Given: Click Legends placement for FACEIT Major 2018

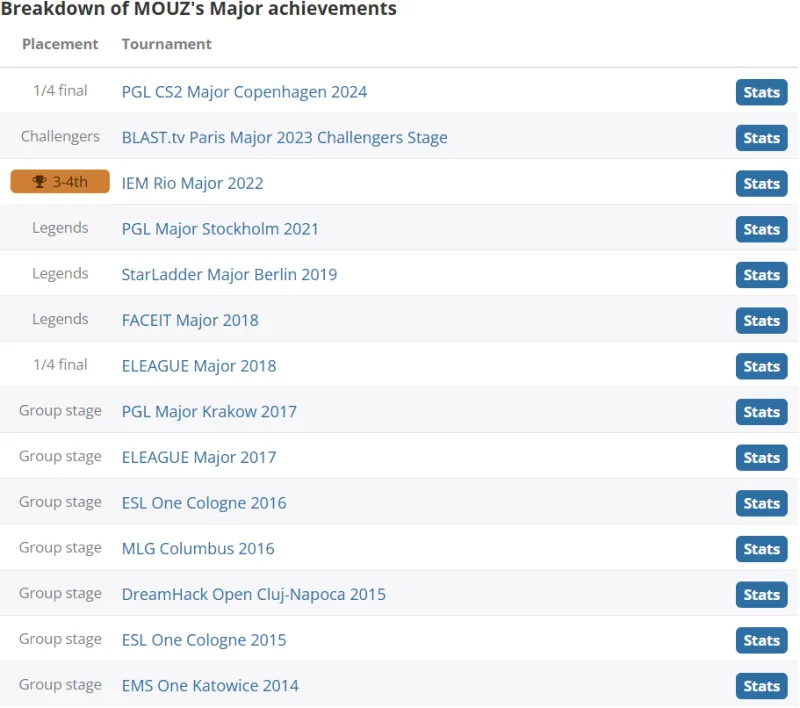Looking at the screenshot, I should pyautogui.click(x=60, y=319).
